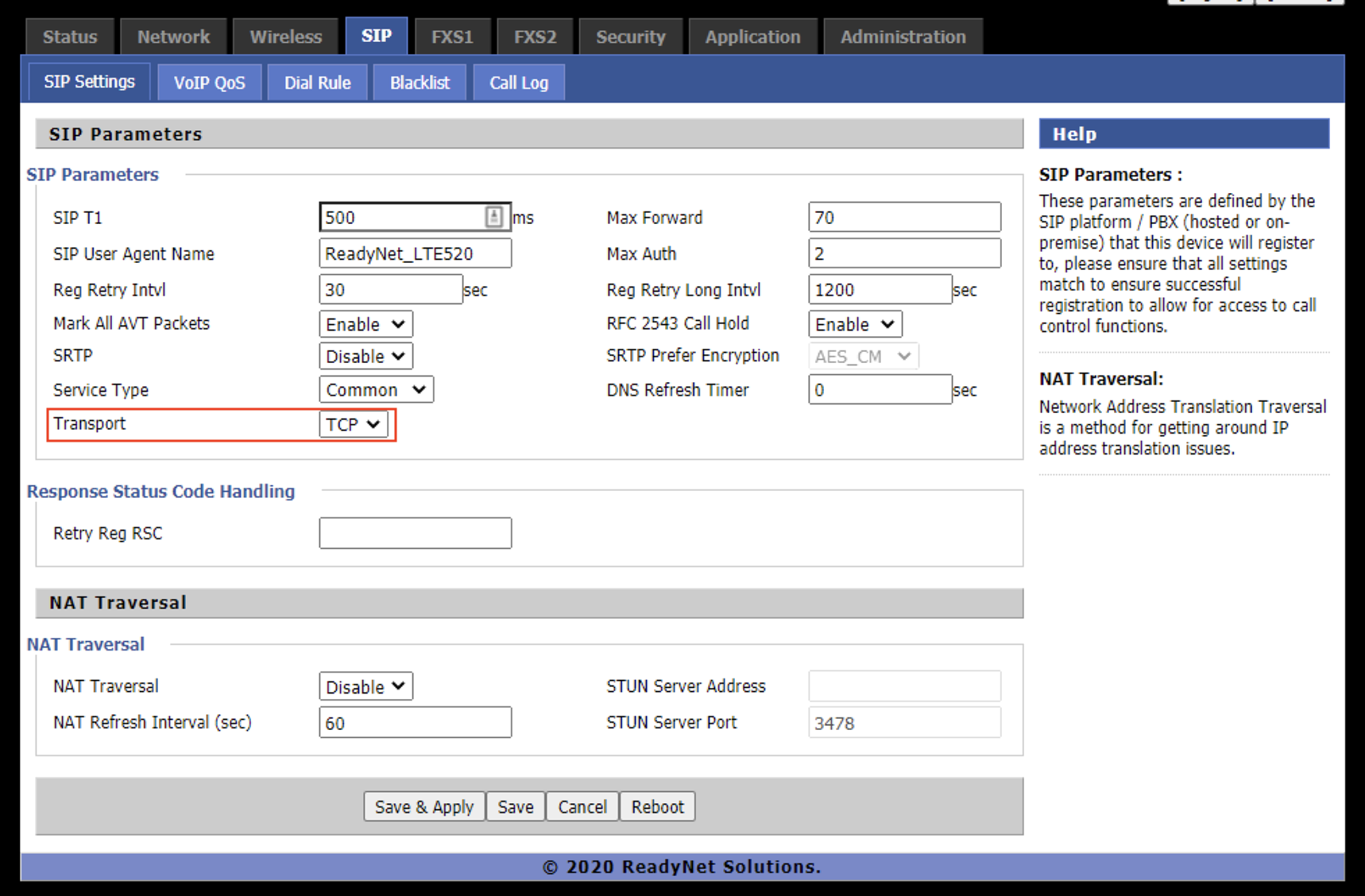This screenshot has height=896, width=1365.
Task: Switch to the Application tab
Action: pyautogui.click(x=752, y=37)
